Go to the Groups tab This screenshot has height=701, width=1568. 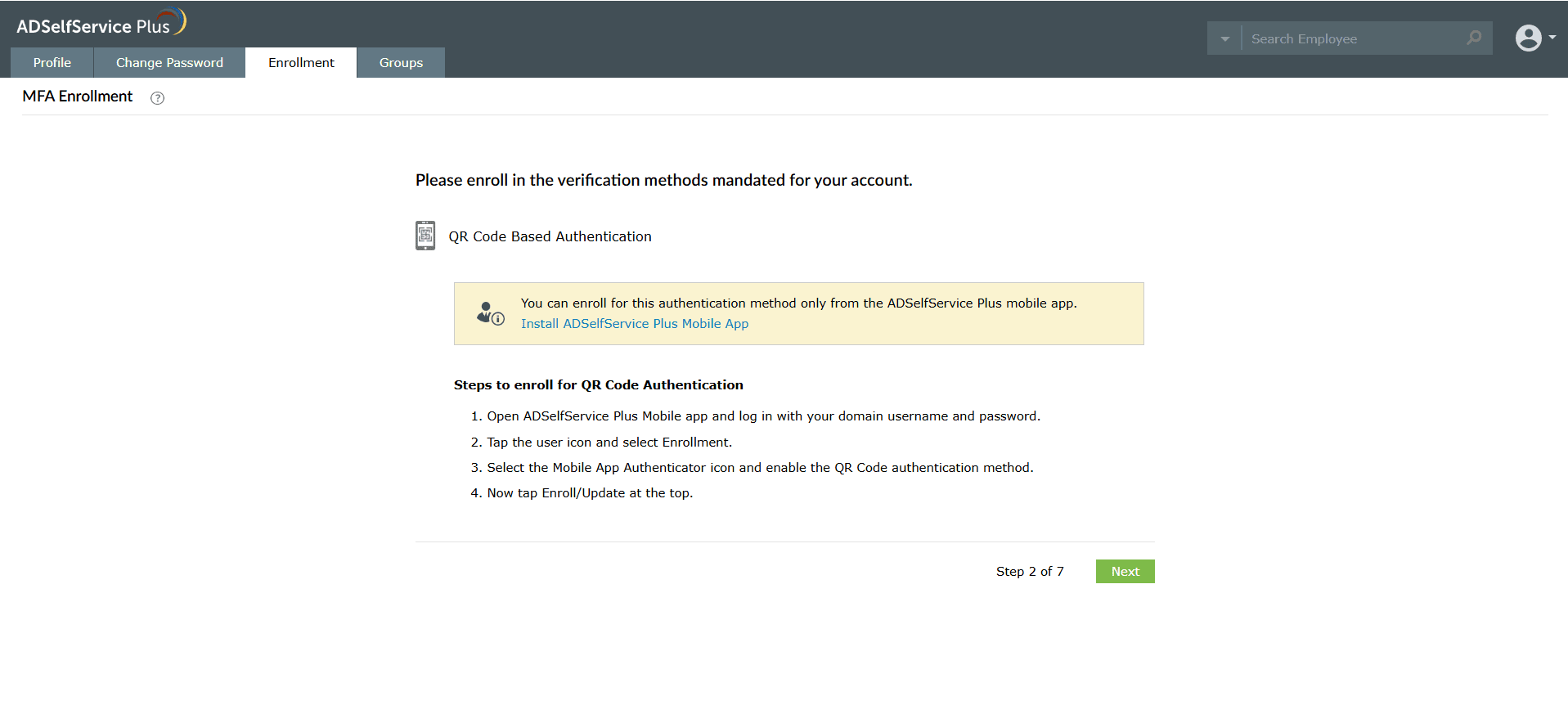(401, 62)
